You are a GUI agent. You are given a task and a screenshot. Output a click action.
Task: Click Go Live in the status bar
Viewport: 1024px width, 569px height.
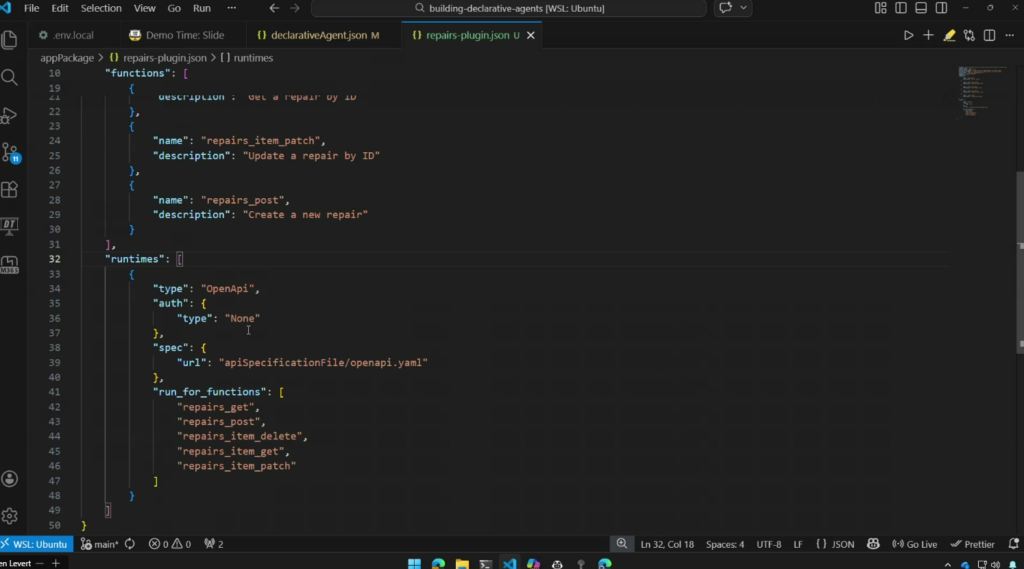[x=914, y=544]
